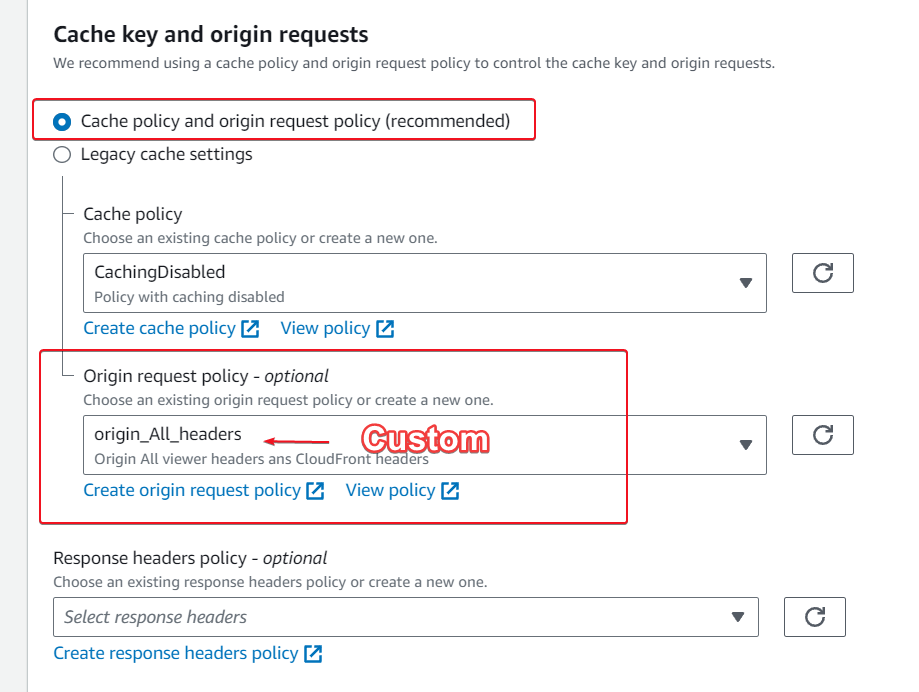919x692 pixels.
Task: Open the Select response headers dropdown
Action: coord(406,617)
